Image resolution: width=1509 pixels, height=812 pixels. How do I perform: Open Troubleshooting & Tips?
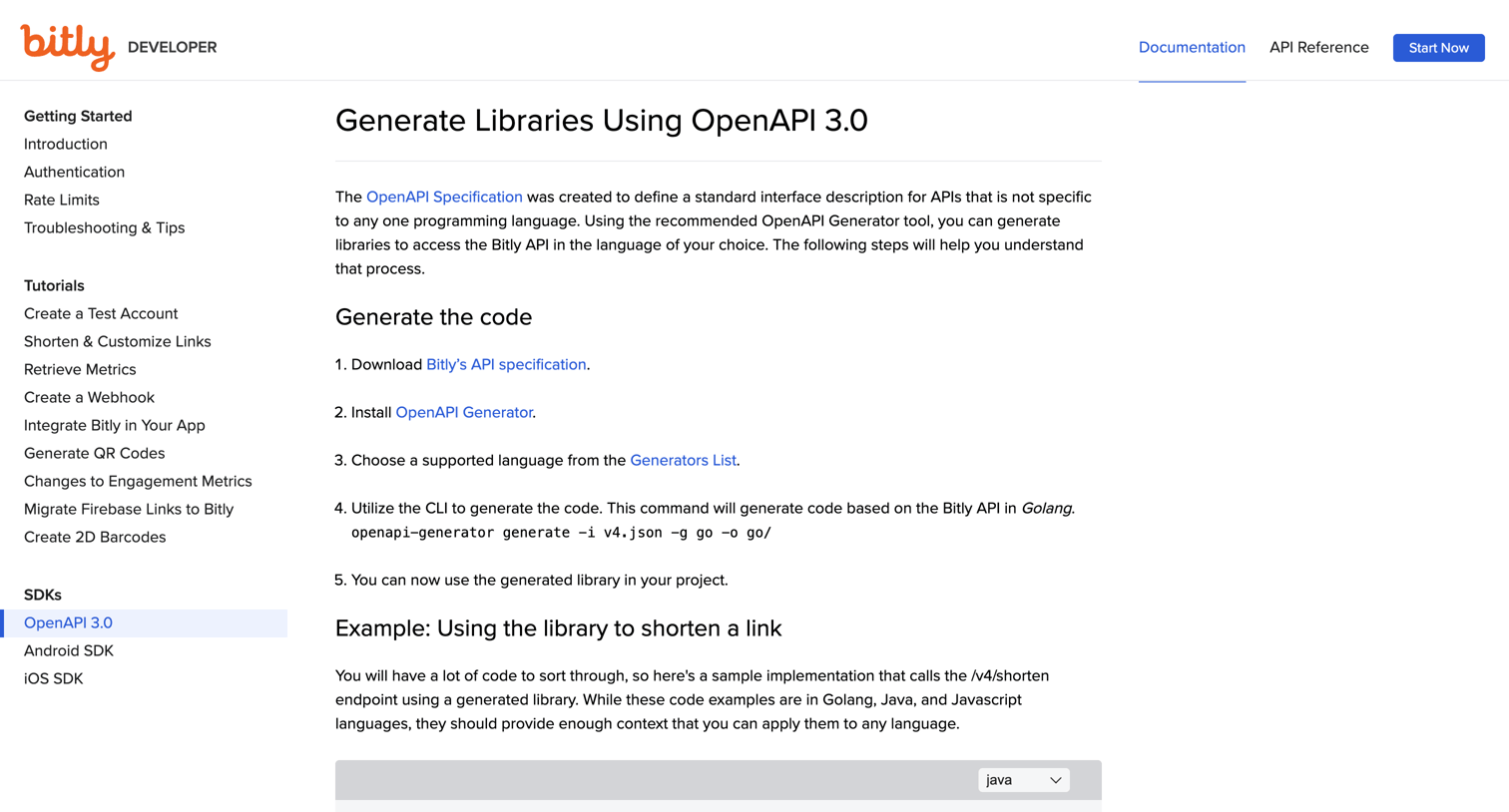pyautogui.click(x=104, y=227)
